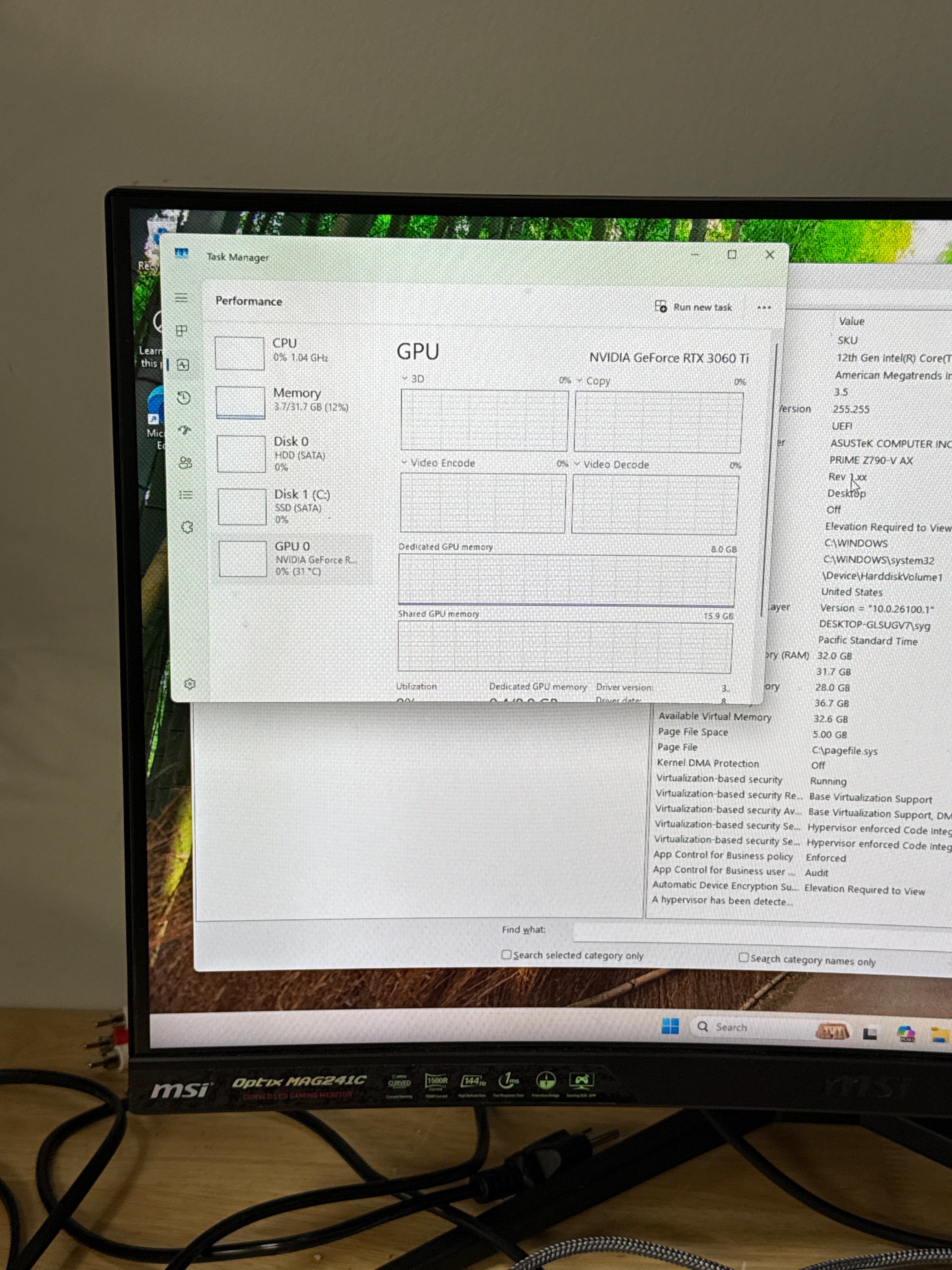Screen dimensions: 952x1270
Task: Click the 'PRIME Z790-V AX' value
Action: (870, 460)
